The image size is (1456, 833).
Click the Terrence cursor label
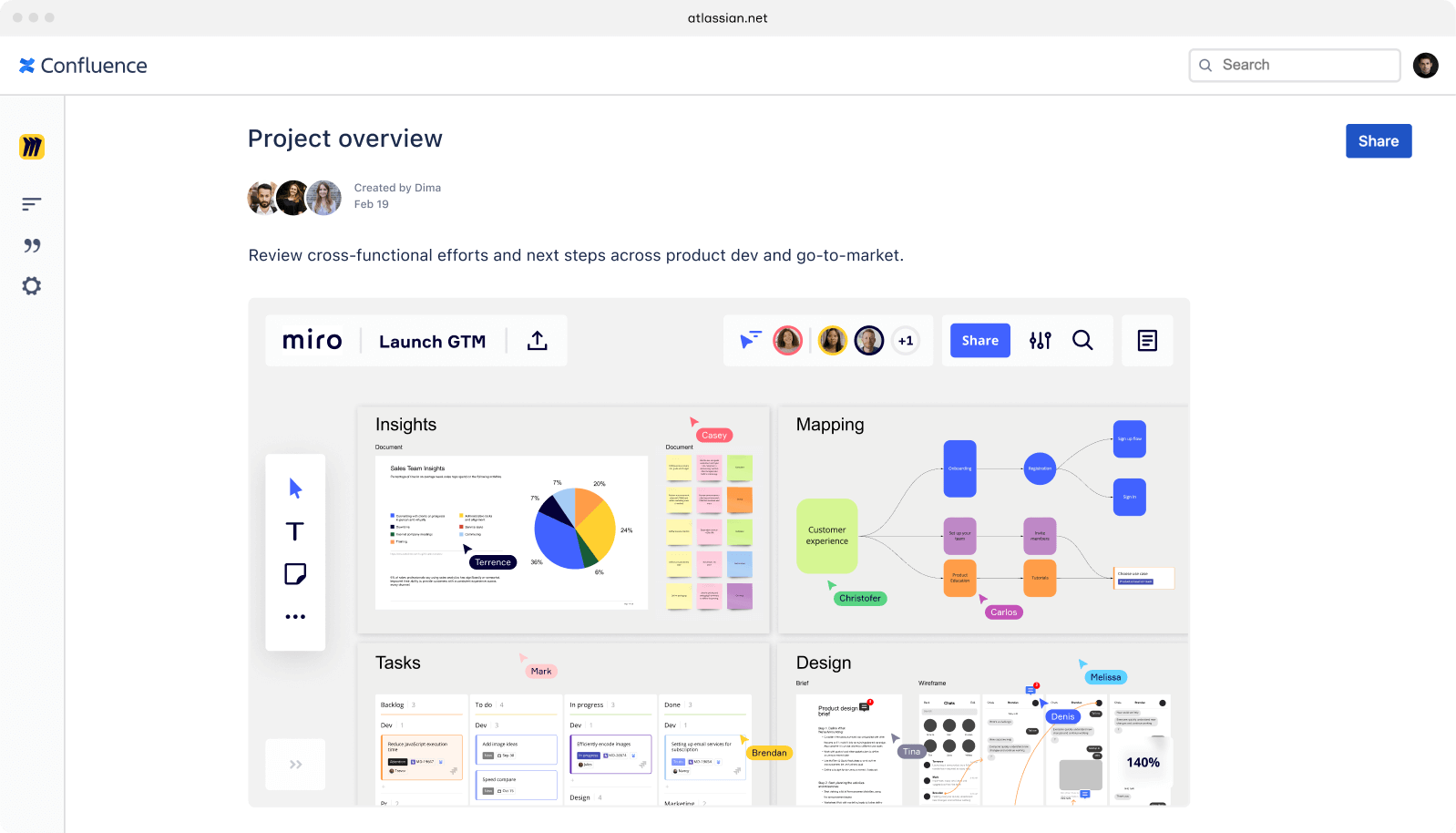493,562
